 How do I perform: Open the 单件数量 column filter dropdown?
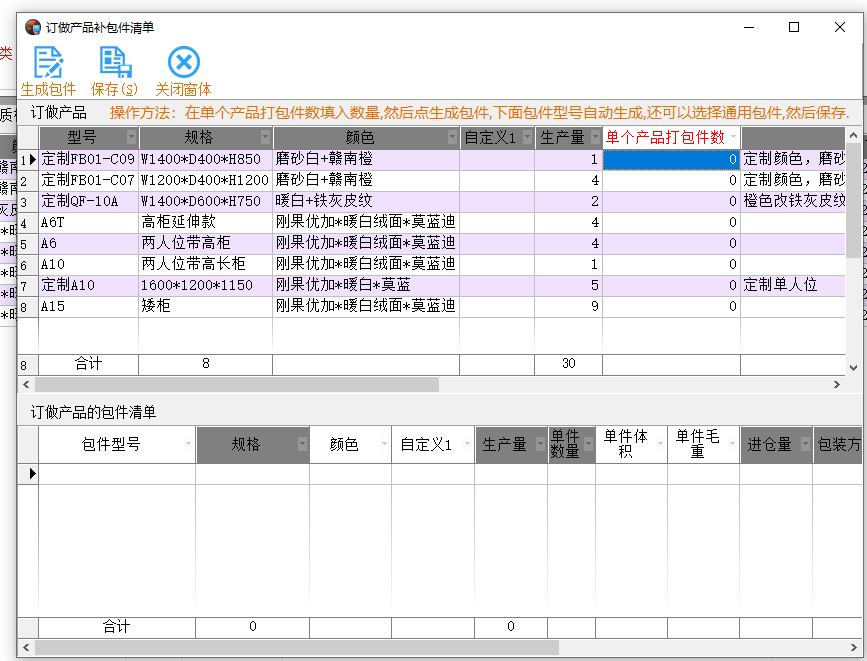589,444
